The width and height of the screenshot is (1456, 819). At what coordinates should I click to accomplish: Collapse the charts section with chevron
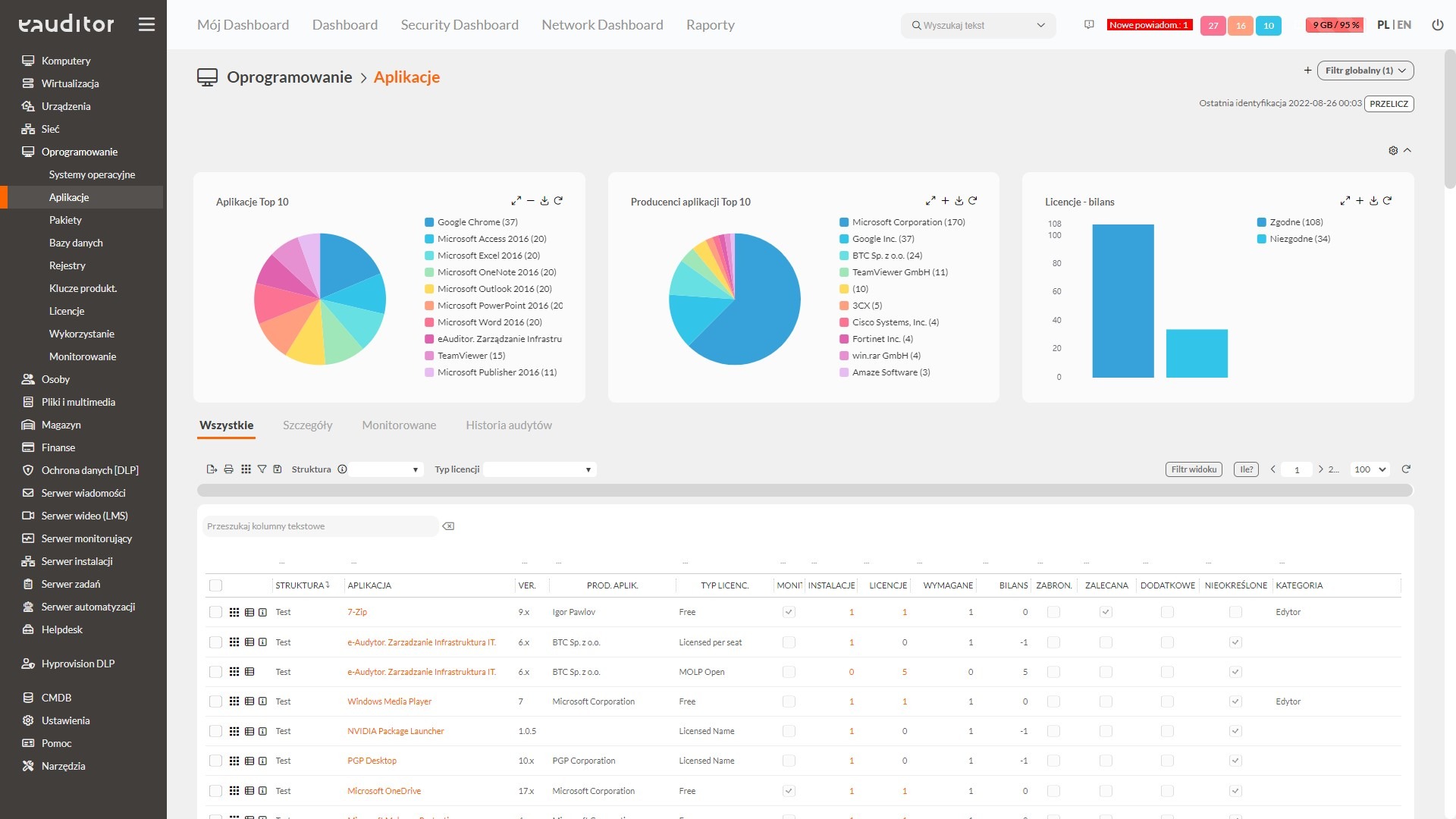point(1407,150)
